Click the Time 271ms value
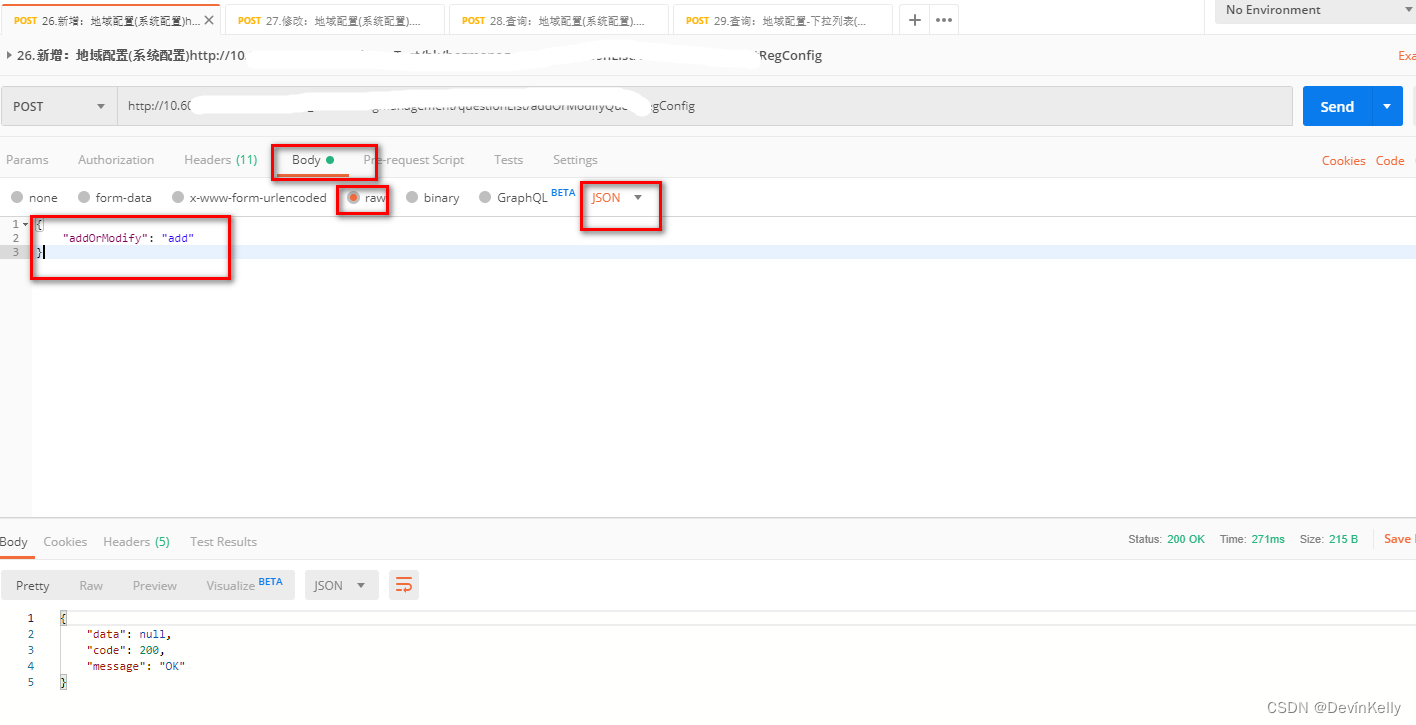This screenshot has width=1416, height=725. pyautogui.click(x=1267, y=539)
